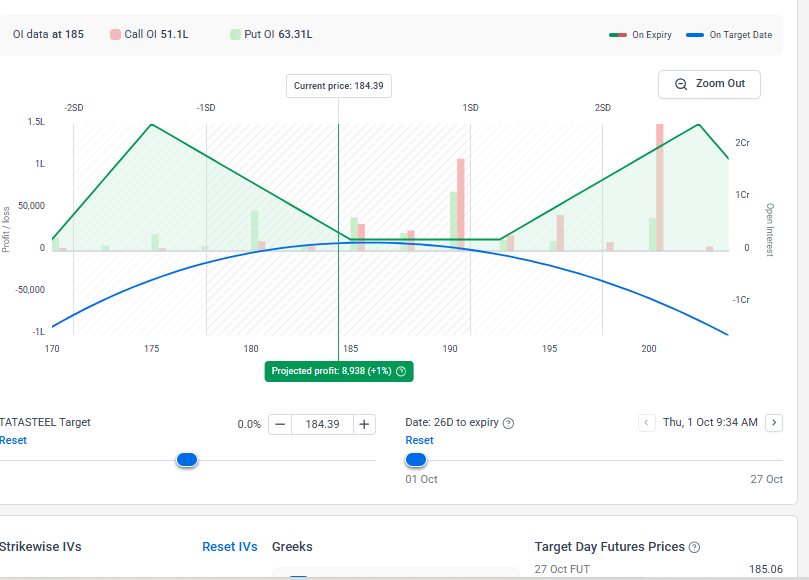
Task: Click the Projected profit: 8,938 badge
Action: click(339, 372)
